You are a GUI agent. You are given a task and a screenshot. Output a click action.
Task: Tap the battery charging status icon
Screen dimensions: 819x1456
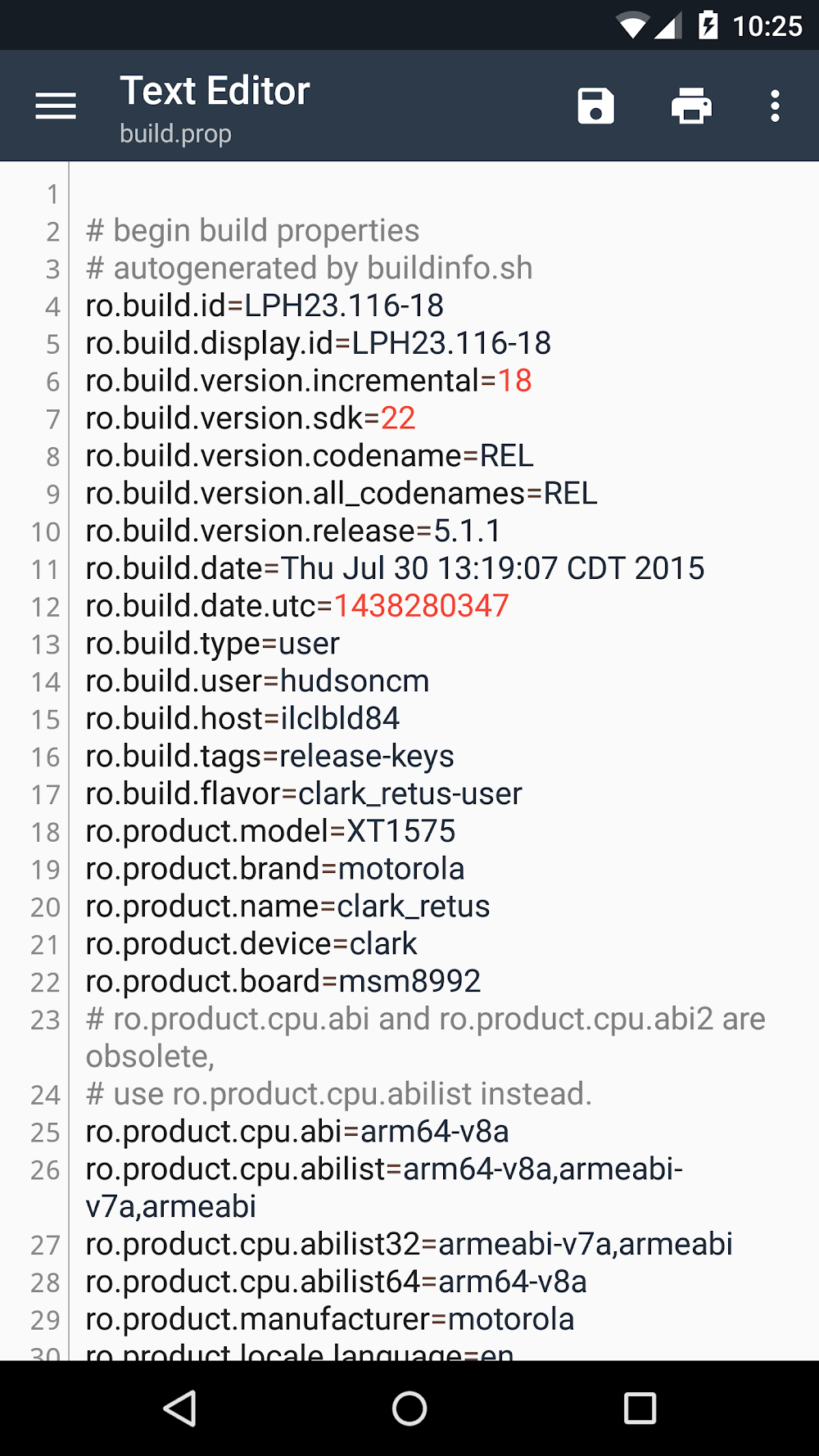click(708, 26)
